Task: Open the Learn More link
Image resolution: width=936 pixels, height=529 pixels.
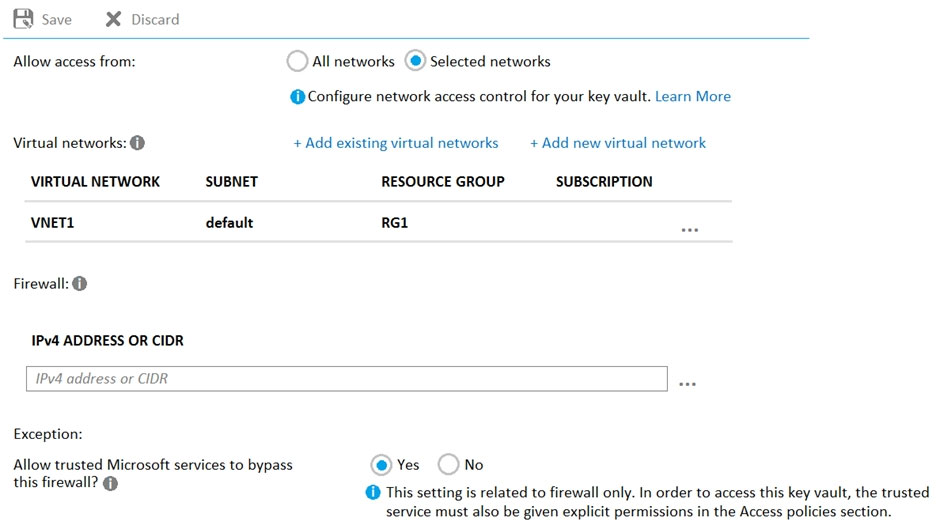Action: 693,97
